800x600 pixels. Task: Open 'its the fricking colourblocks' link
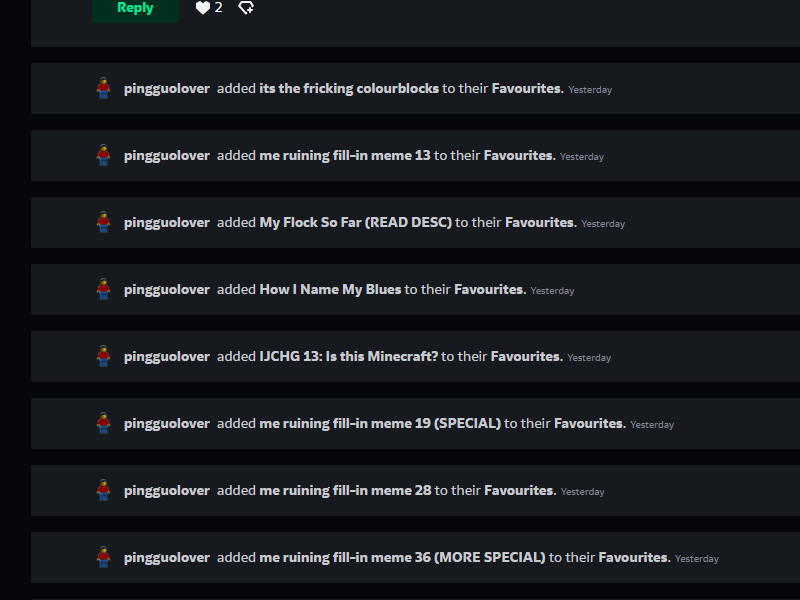coord(349,89)
